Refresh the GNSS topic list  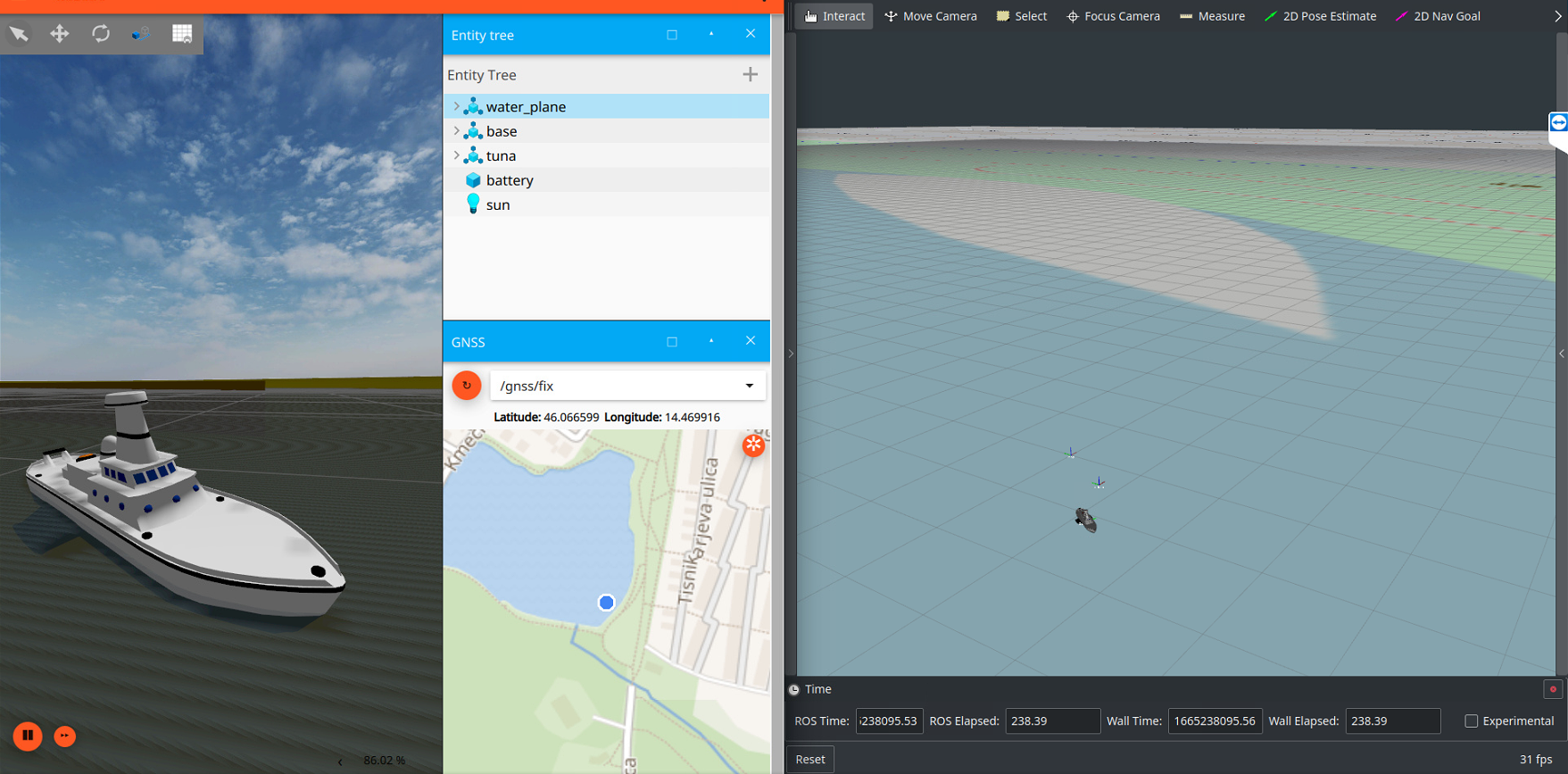(467, 386)
